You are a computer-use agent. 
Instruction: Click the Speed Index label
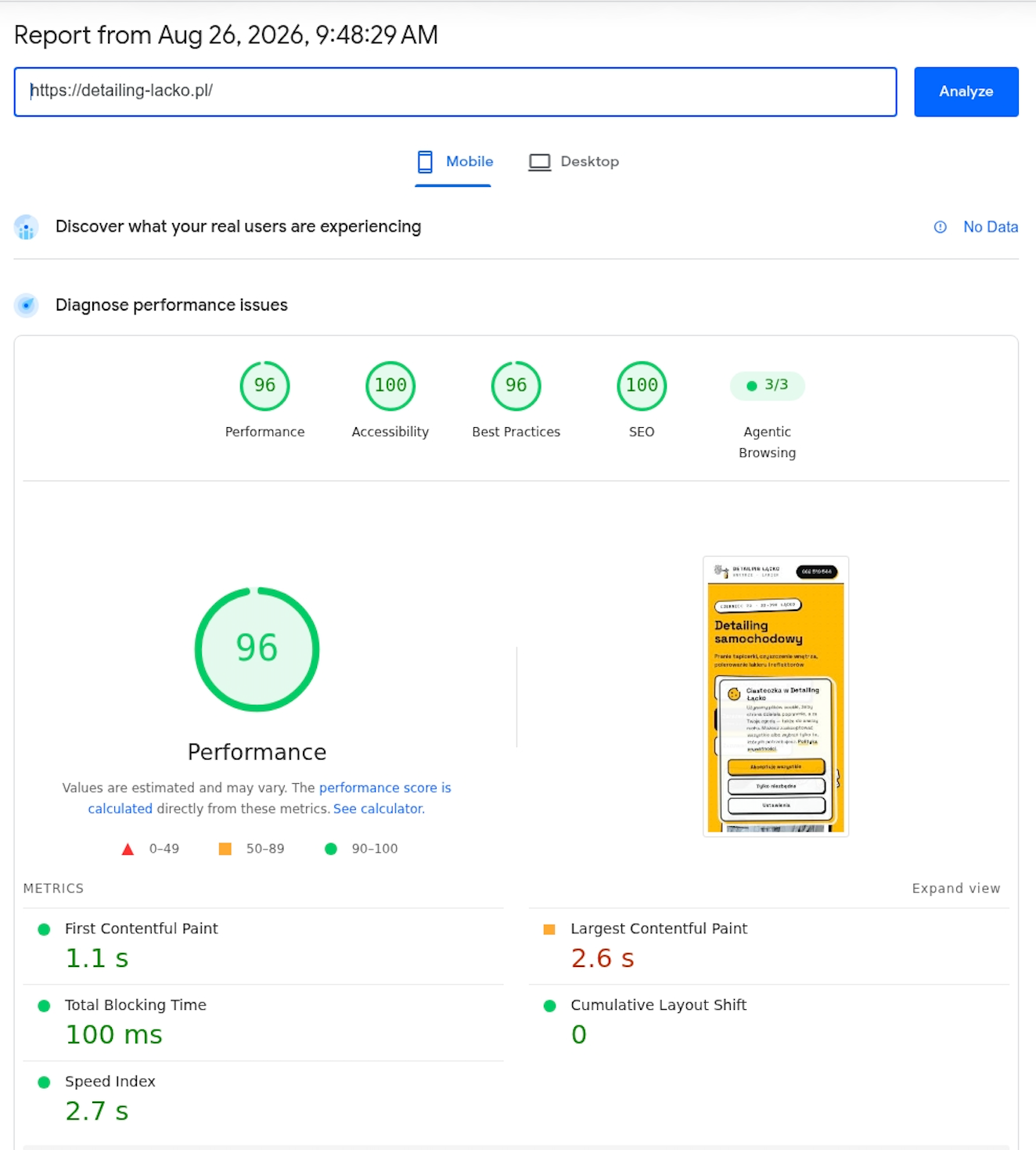pos(110,1082)
